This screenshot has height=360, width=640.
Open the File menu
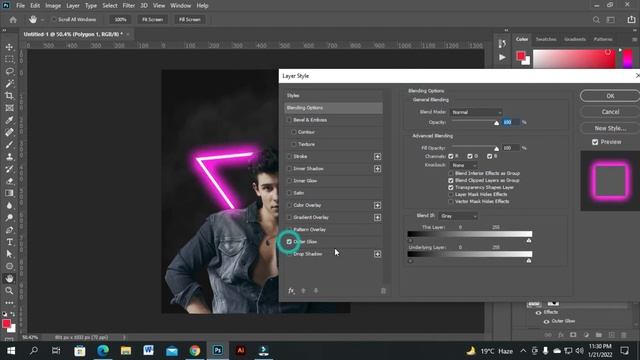tap(20, 6)
